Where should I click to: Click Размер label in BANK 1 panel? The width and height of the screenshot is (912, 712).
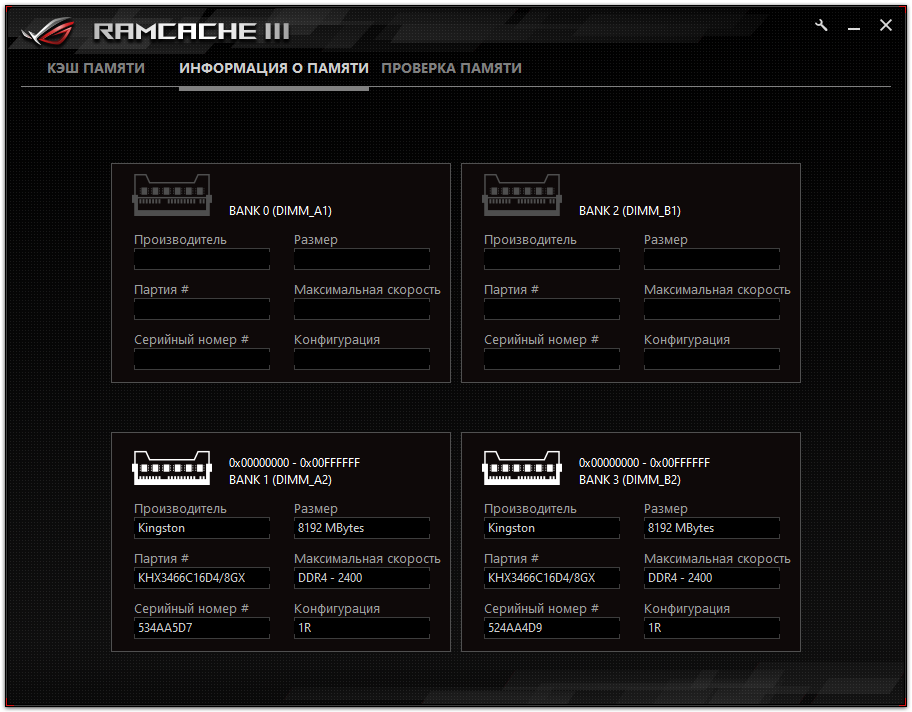click(316, 508)
